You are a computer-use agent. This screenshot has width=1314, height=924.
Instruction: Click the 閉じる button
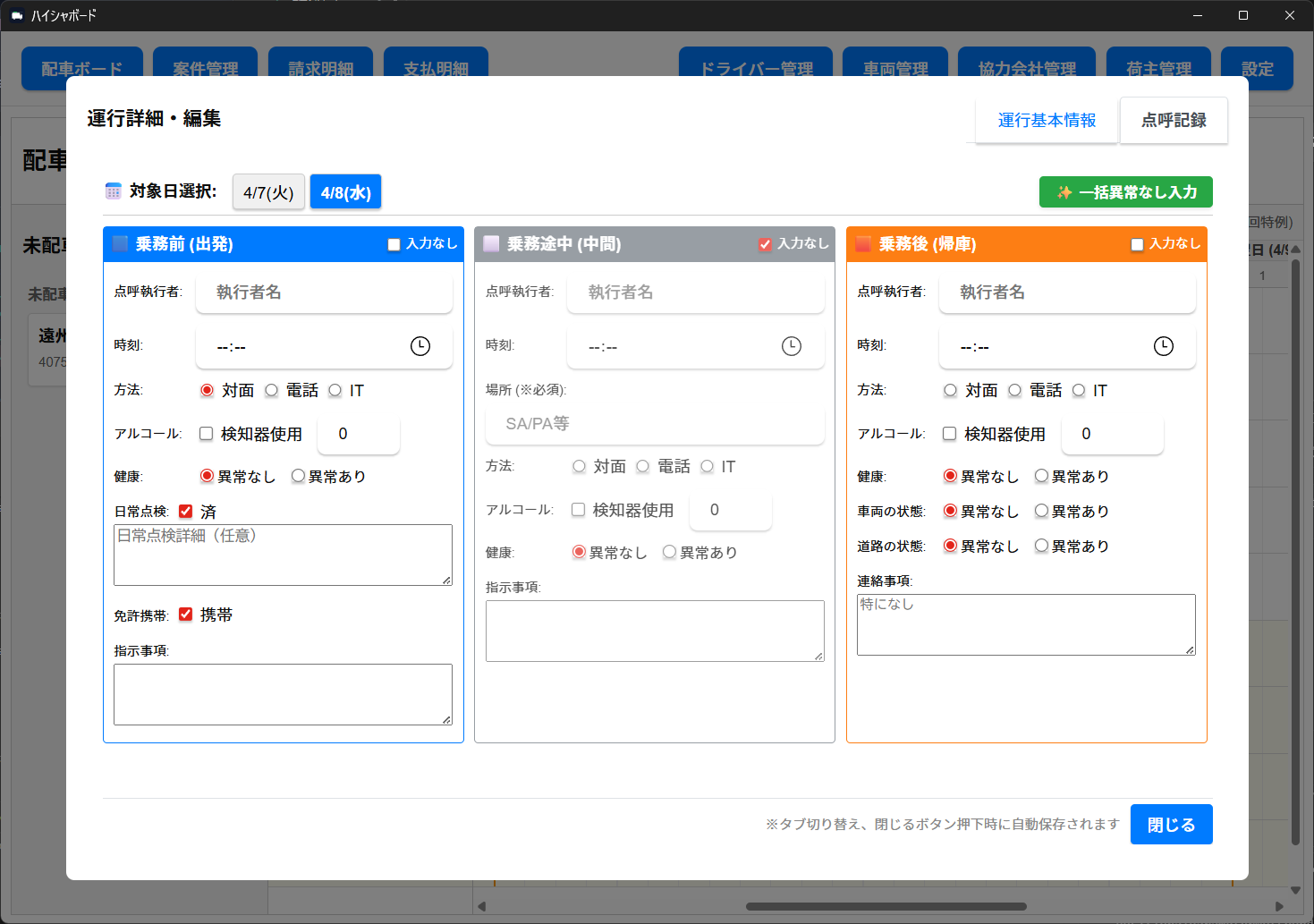1172,825
